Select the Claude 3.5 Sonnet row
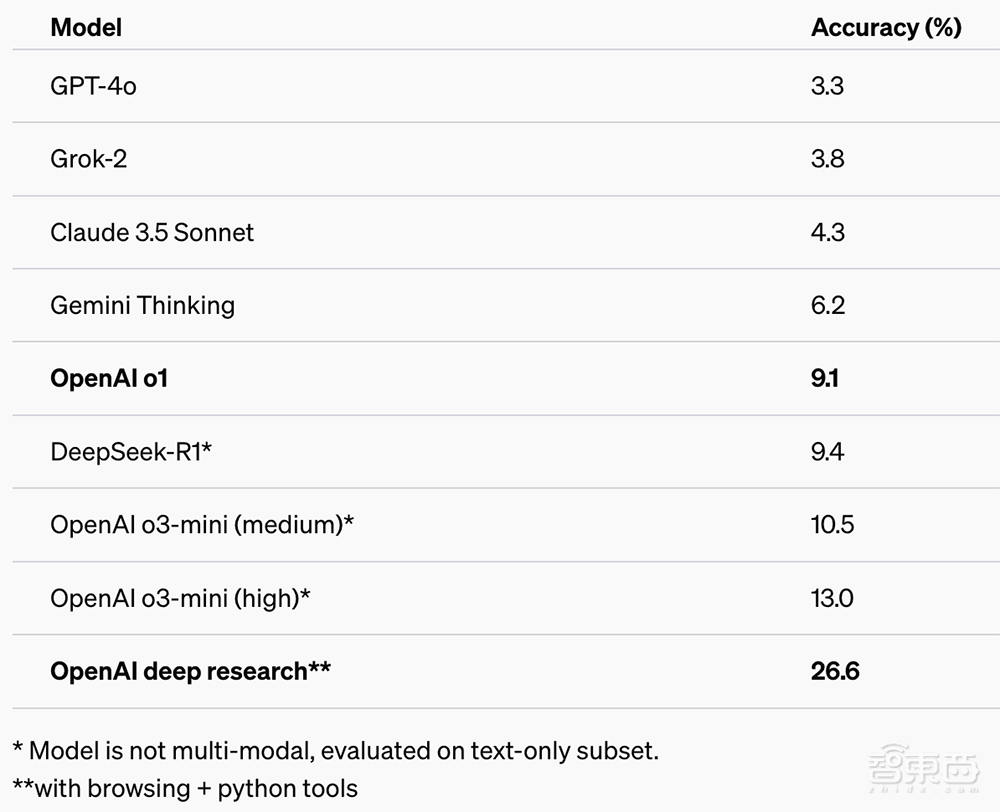 [x=152, y=232]
